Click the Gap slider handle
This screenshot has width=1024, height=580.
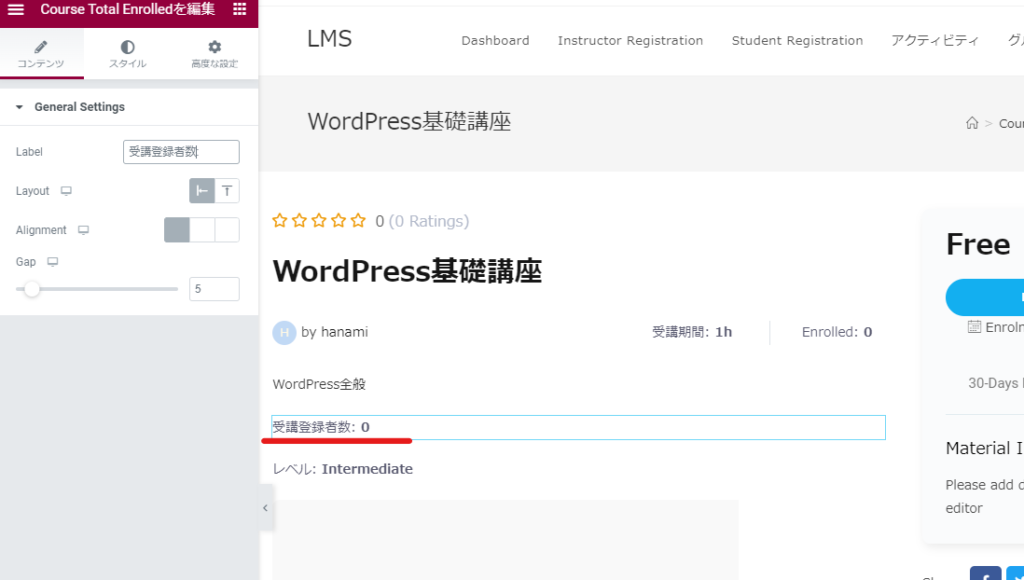[x=32, y=289]
